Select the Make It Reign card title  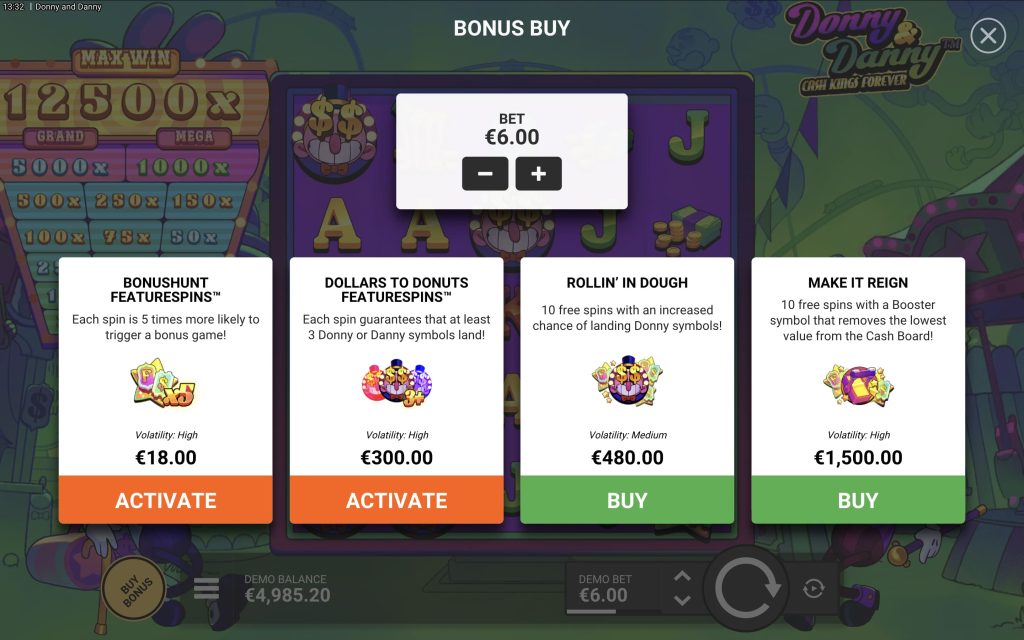[x=858, y=283]
